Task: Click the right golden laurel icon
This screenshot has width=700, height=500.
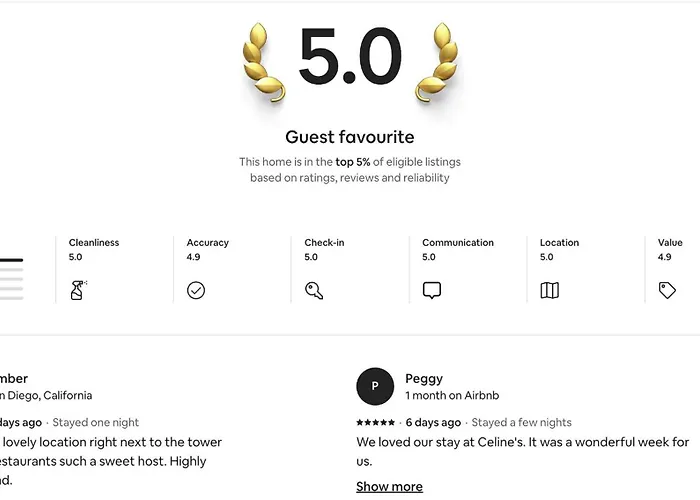Action: [x=437, y=62]
